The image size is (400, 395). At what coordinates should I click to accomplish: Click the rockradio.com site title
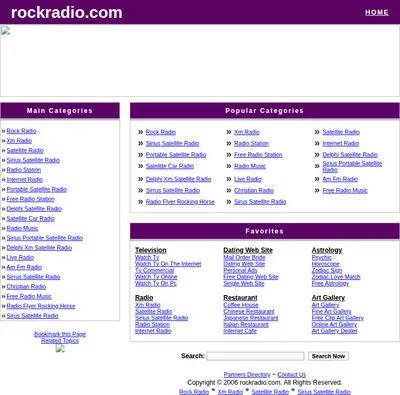[67, 12]
